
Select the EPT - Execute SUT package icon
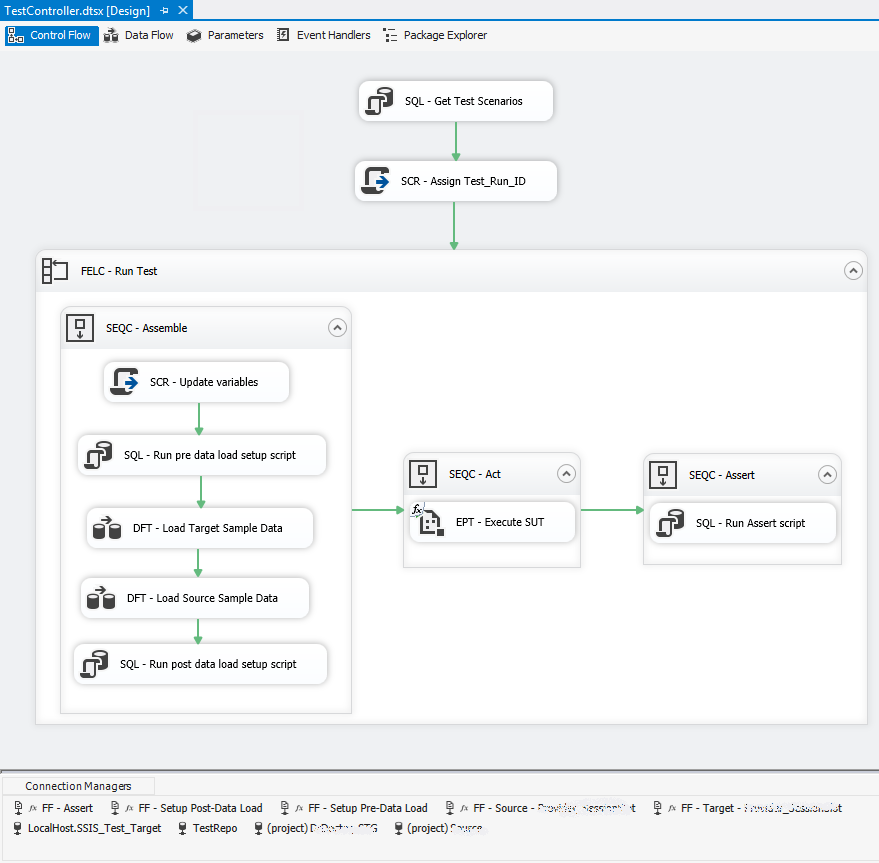tap(431, 522)
